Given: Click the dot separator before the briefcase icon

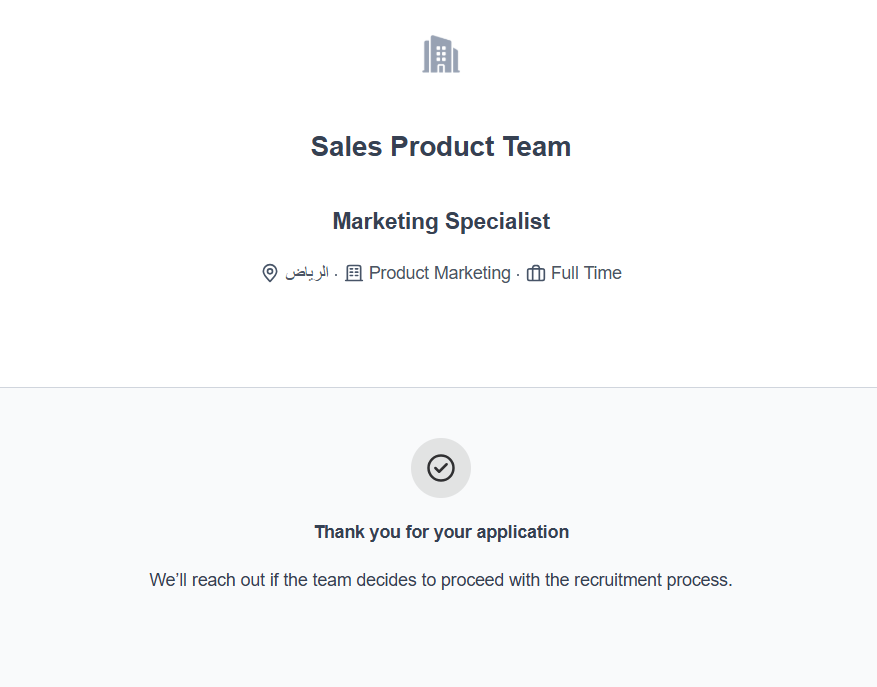Looking at the screenshot, I should (518, 274).
